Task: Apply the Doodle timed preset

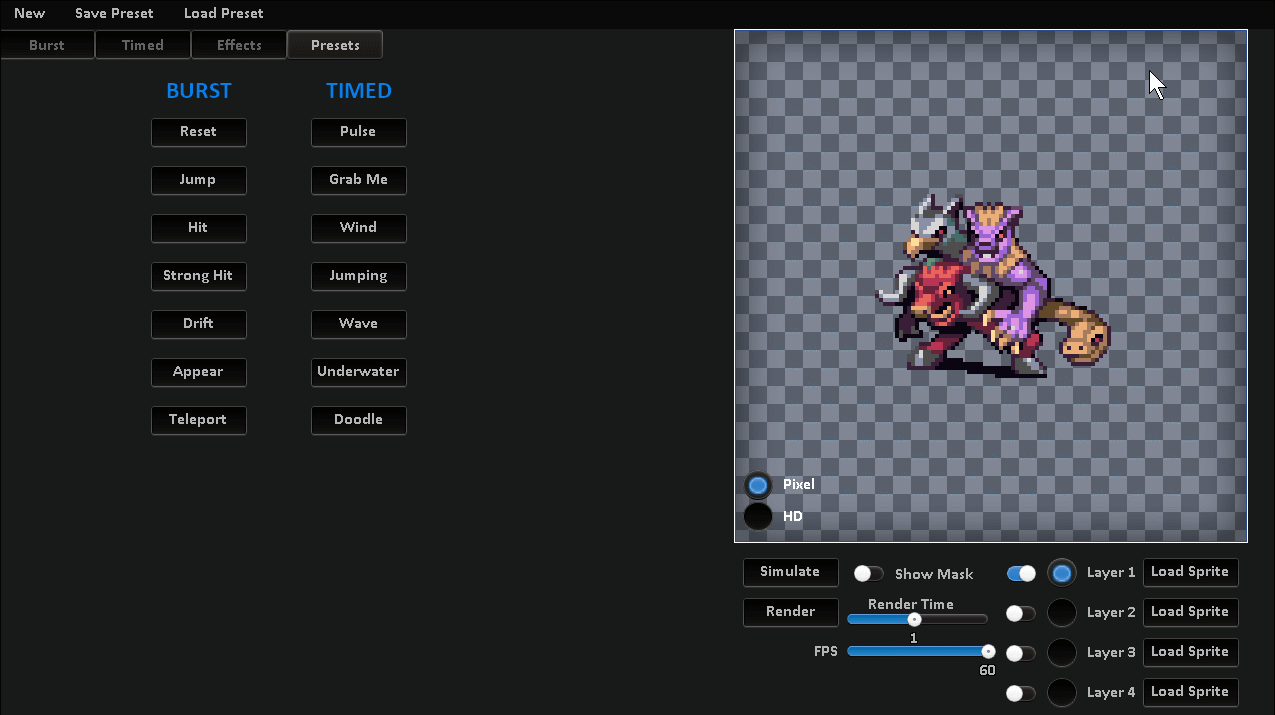Action: click(358, 420)
